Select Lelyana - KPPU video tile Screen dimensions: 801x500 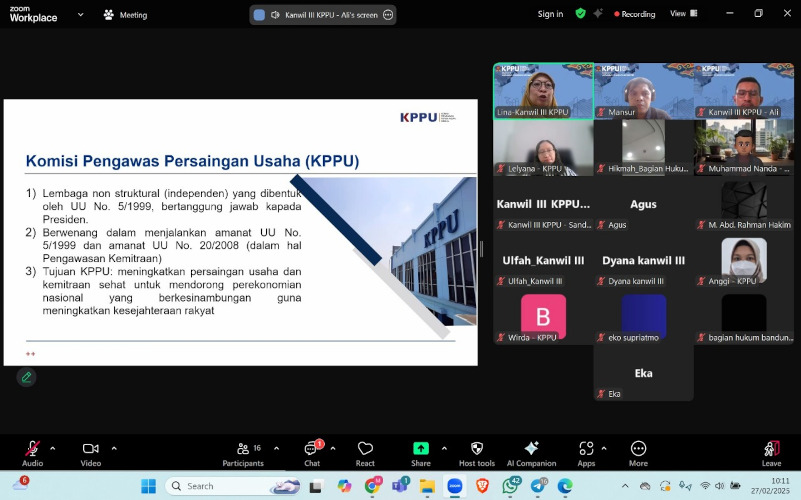[x=544, y=148]
